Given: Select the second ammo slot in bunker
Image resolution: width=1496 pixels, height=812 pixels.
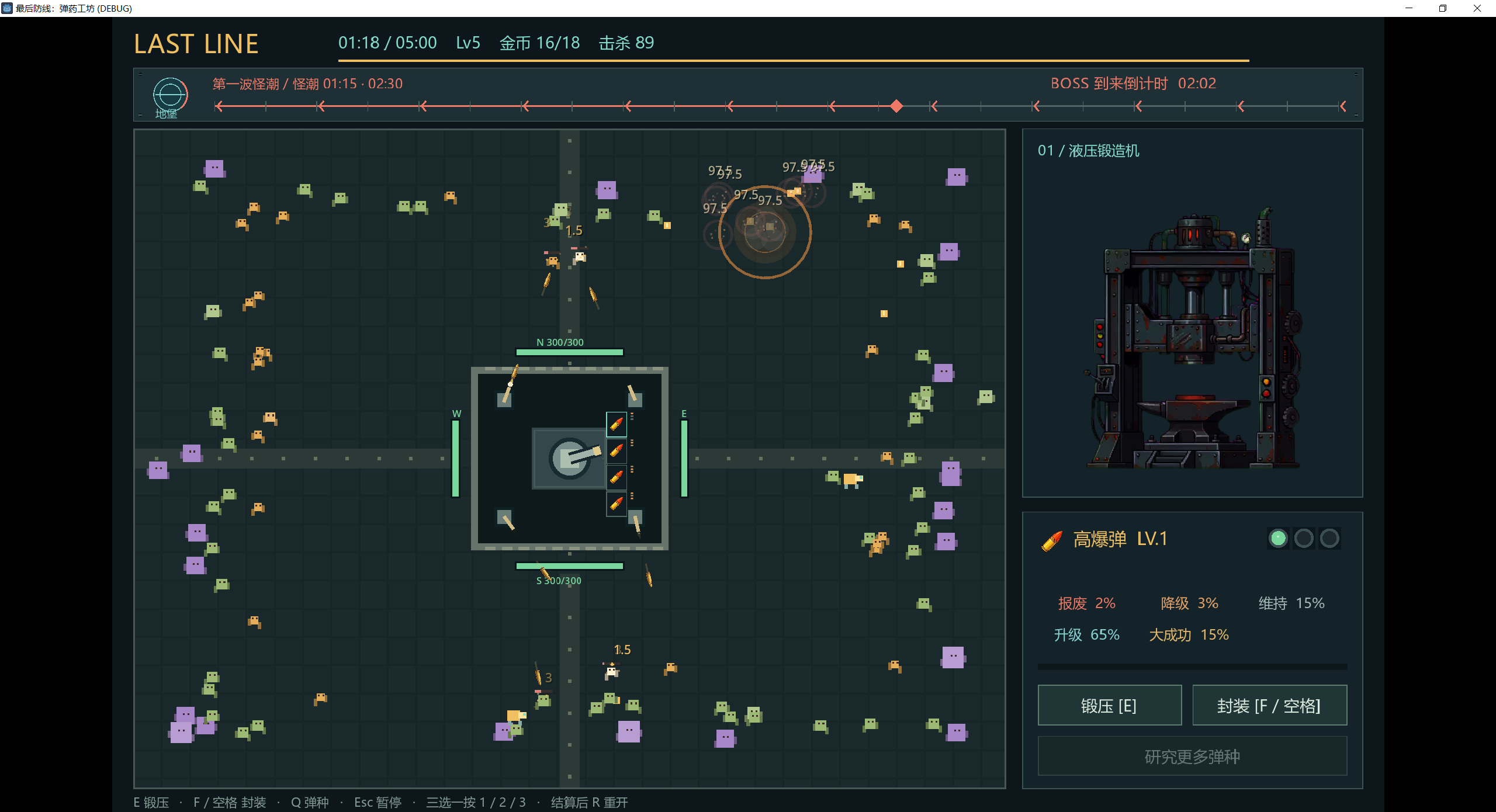Looking at the screenshot, I should coord(617,450).
